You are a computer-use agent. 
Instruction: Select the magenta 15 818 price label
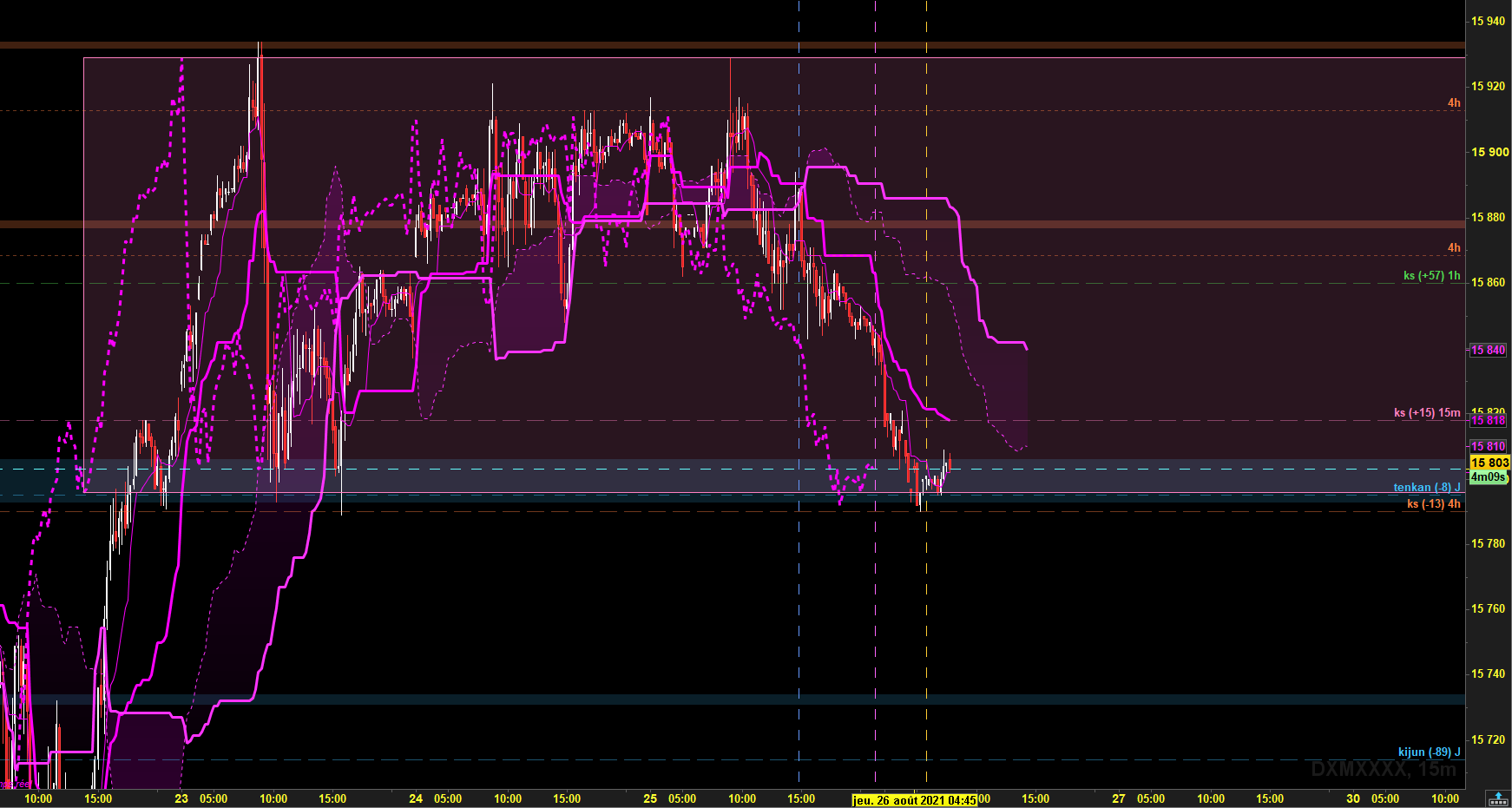[1488, 420]
